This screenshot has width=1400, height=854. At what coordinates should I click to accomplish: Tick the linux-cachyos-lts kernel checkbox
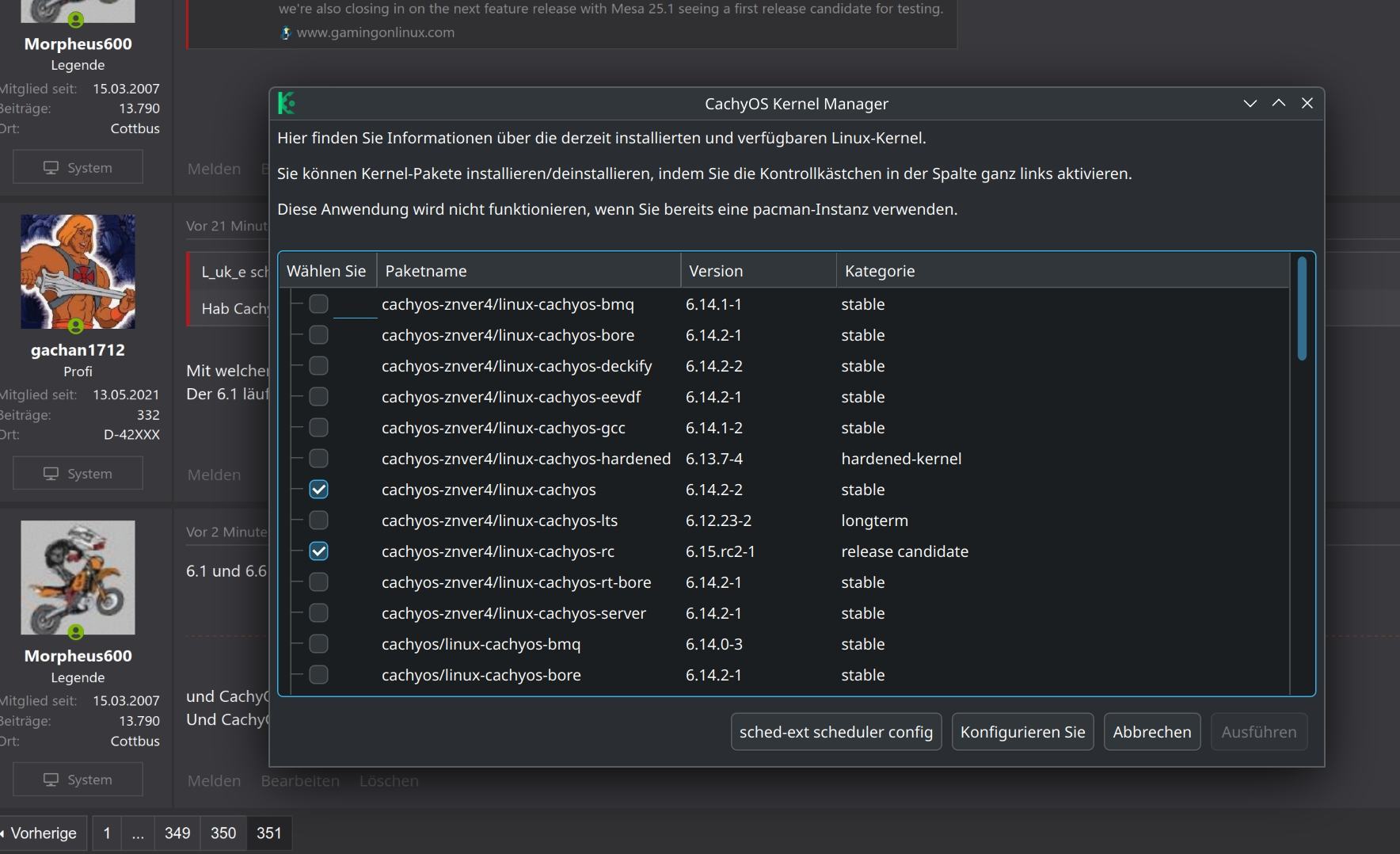pos(318,520)
